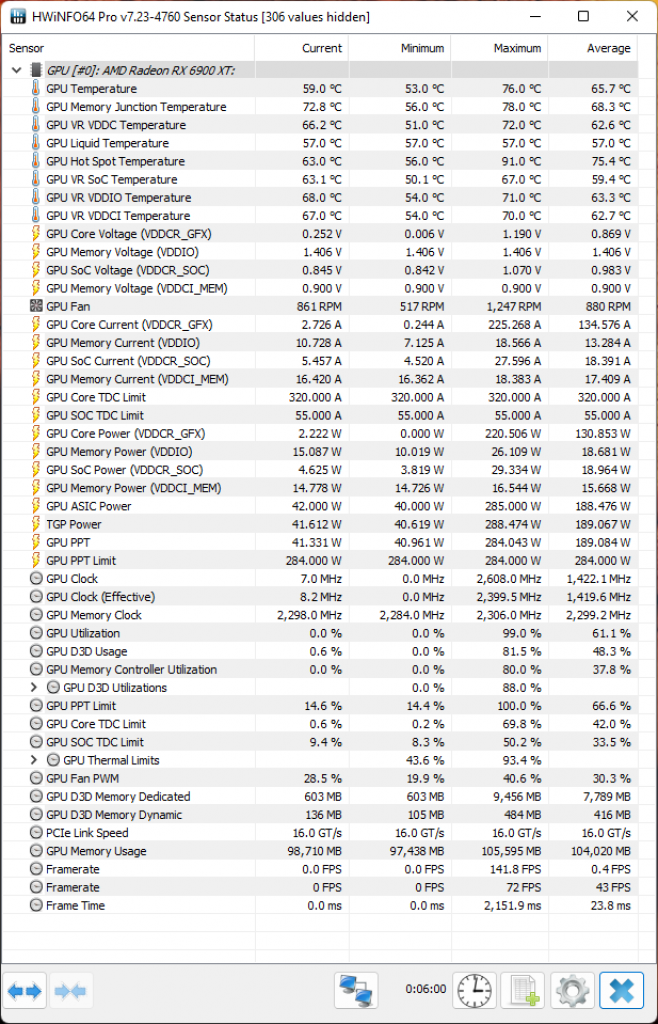This screenshot has width=658, height=1024.
Task: Click the circle icon beside Frame Time
Action: coord(36,905)
